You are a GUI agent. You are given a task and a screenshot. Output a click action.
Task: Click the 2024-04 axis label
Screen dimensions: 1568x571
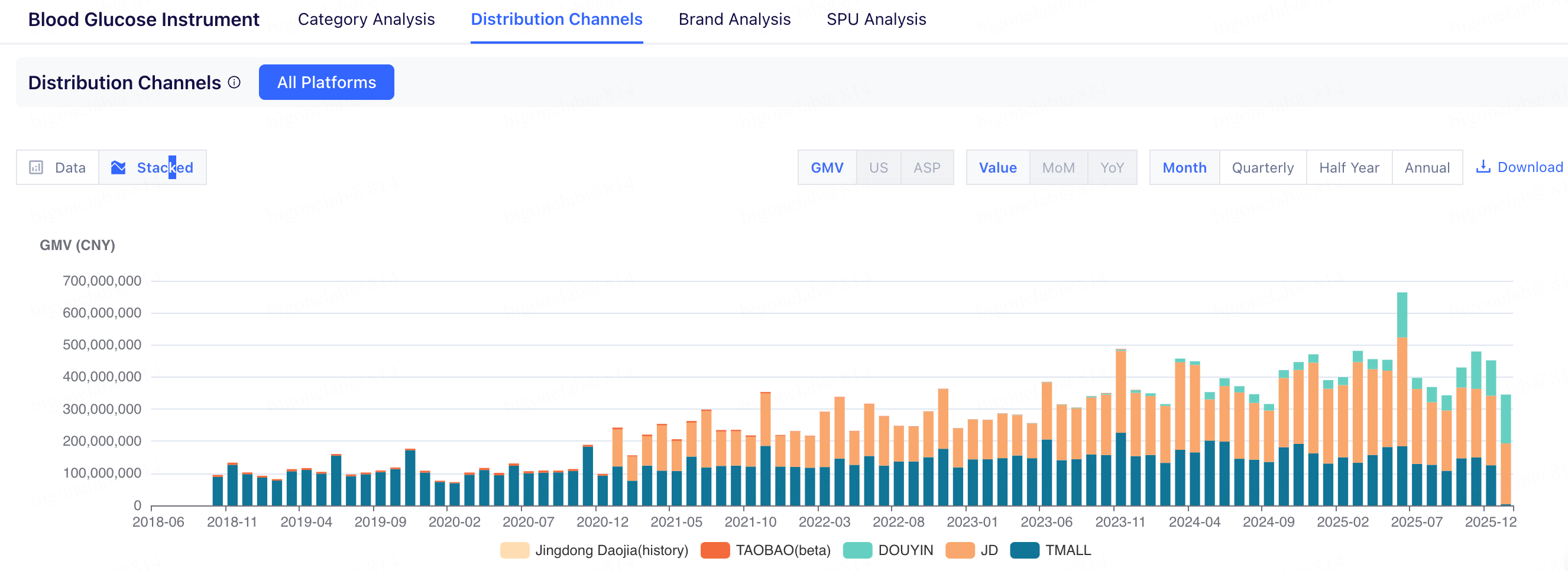[1194, 522]
